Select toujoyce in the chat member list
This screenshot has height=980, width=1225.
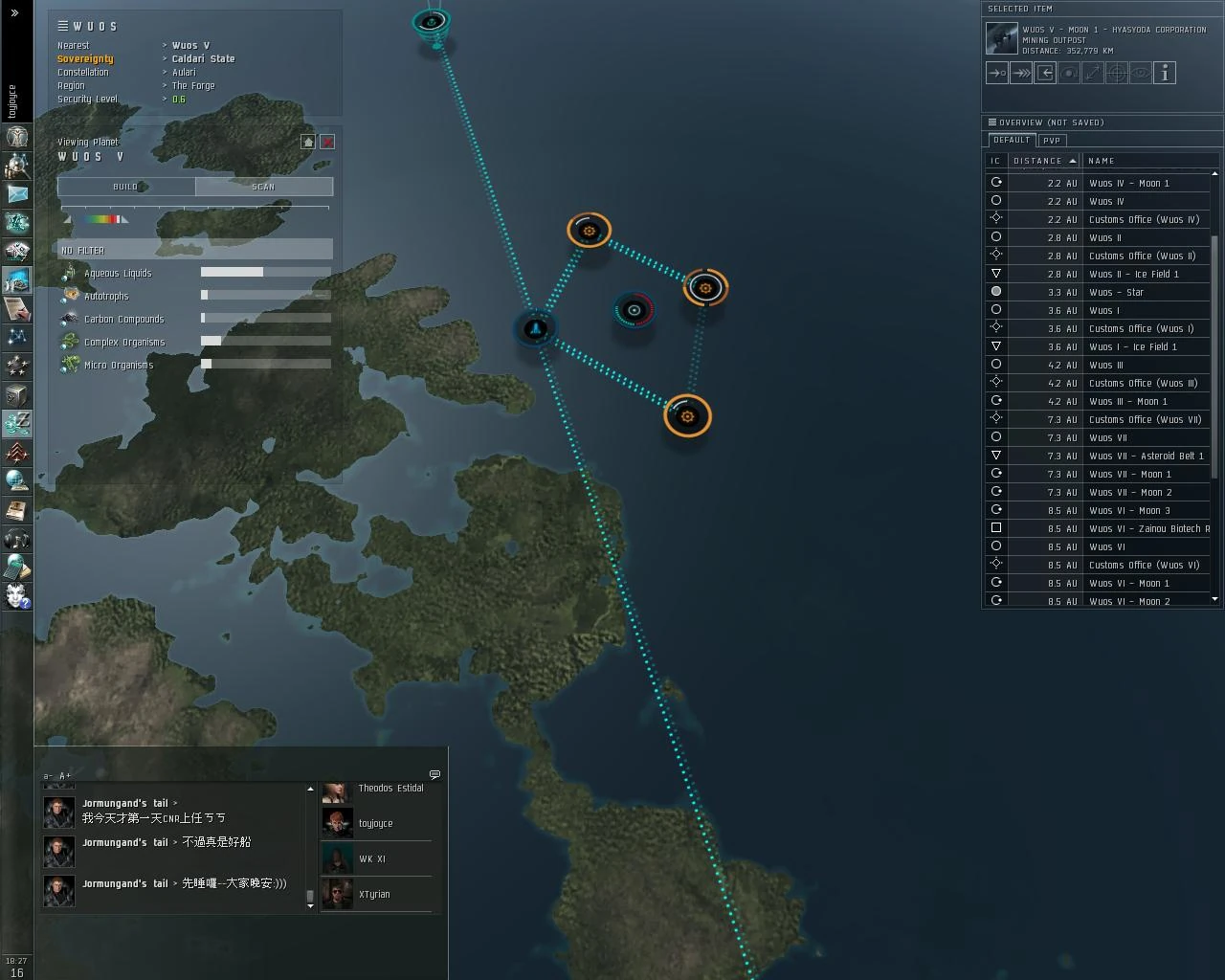click(x=376, y=823)
